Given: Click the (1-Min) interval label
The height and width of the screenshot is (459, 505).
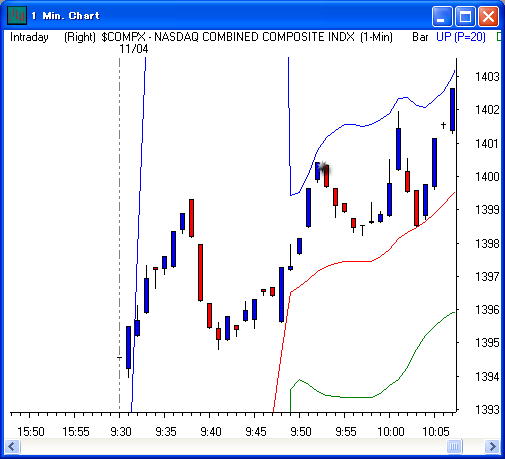Looking at the screenshot, I should [376, 37].
